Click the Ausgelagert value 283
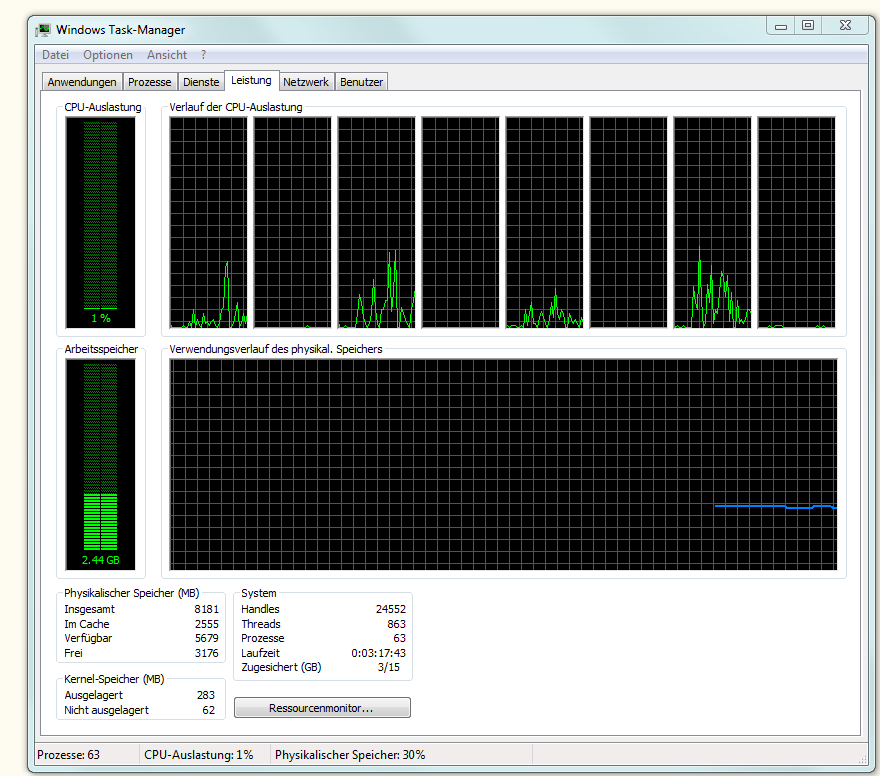This screenshot has width=880, height=776. pos(206,695)
